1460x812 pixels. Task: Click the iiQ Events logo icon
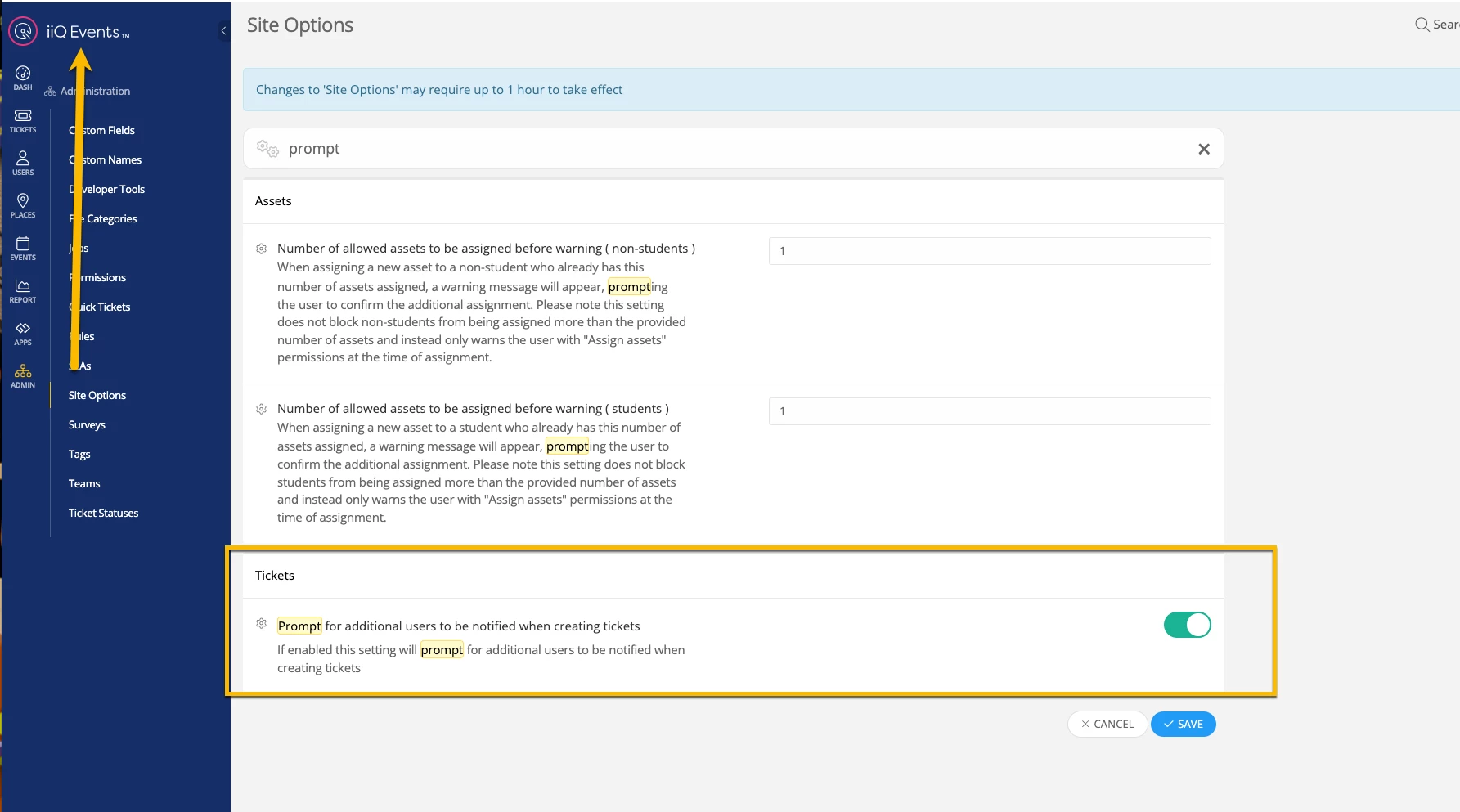[x=23, y=31]
